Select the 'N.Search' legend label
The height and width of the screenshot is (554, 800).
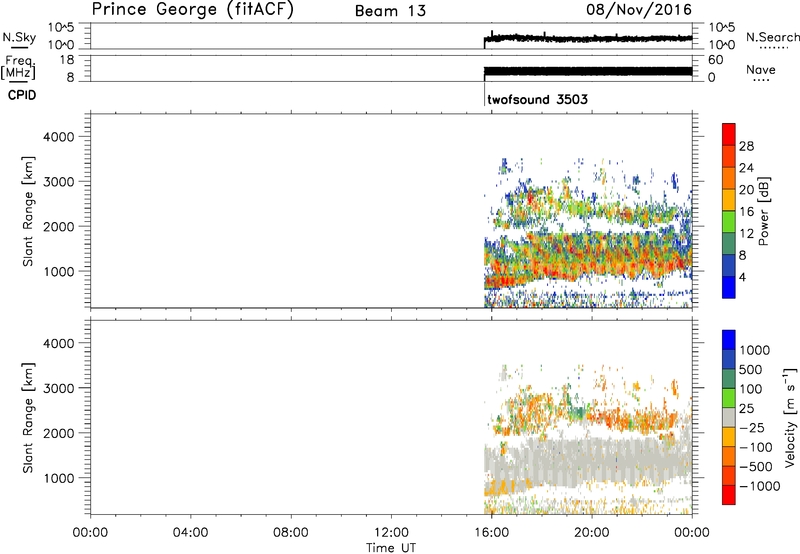(x=772, y=37)
